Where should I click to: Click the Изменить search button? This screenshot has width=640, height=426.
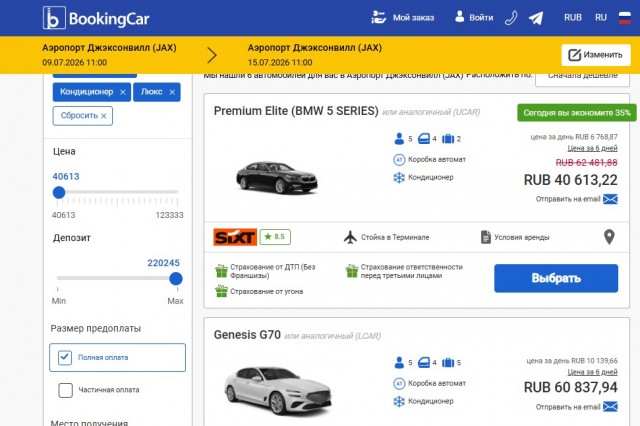tap(596, 55)
